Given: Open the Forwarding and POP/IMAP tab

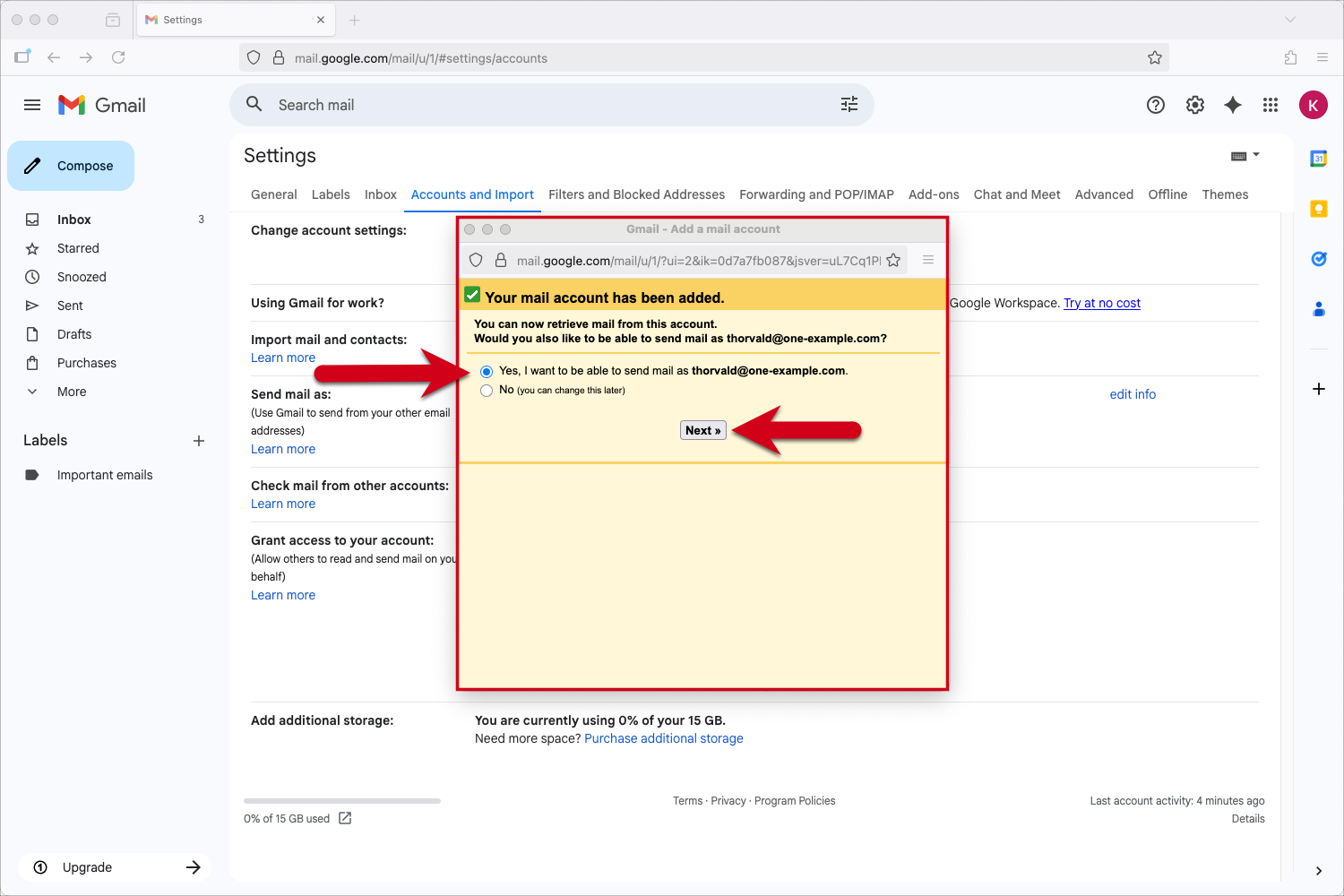Looking at the screenshot, I should tap(816, 194).
